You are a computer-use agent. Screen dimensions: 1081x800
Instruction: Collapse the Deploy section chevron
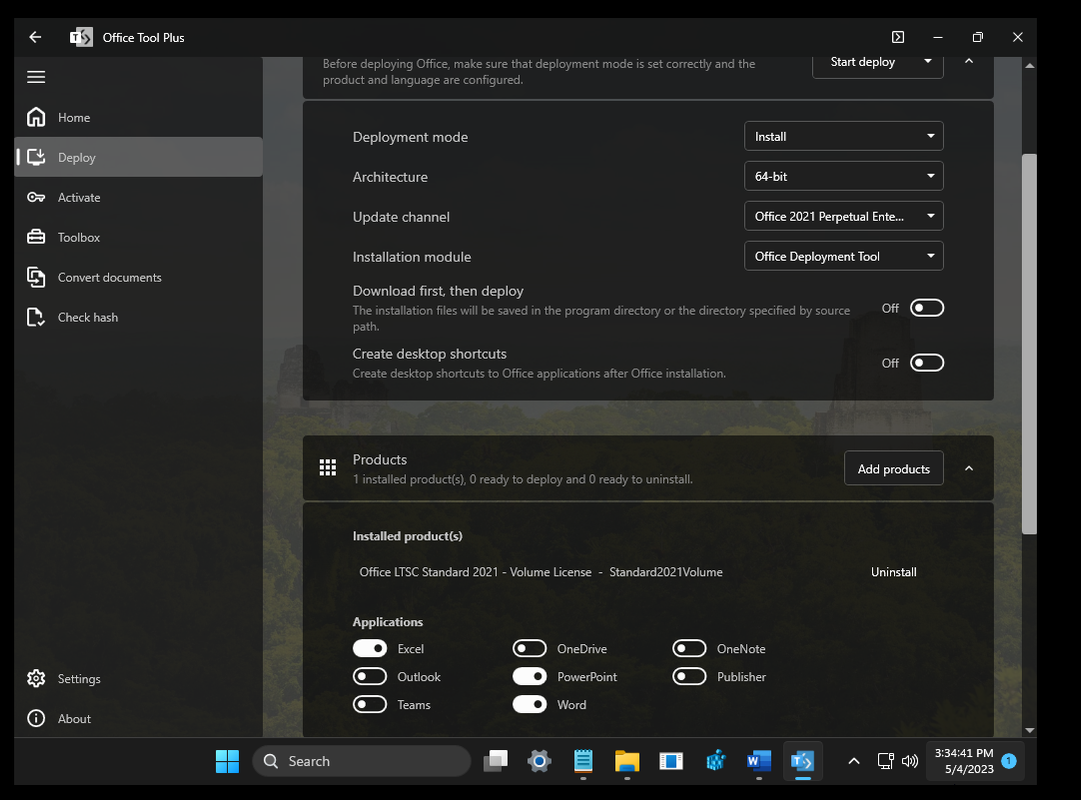(969, 61)
